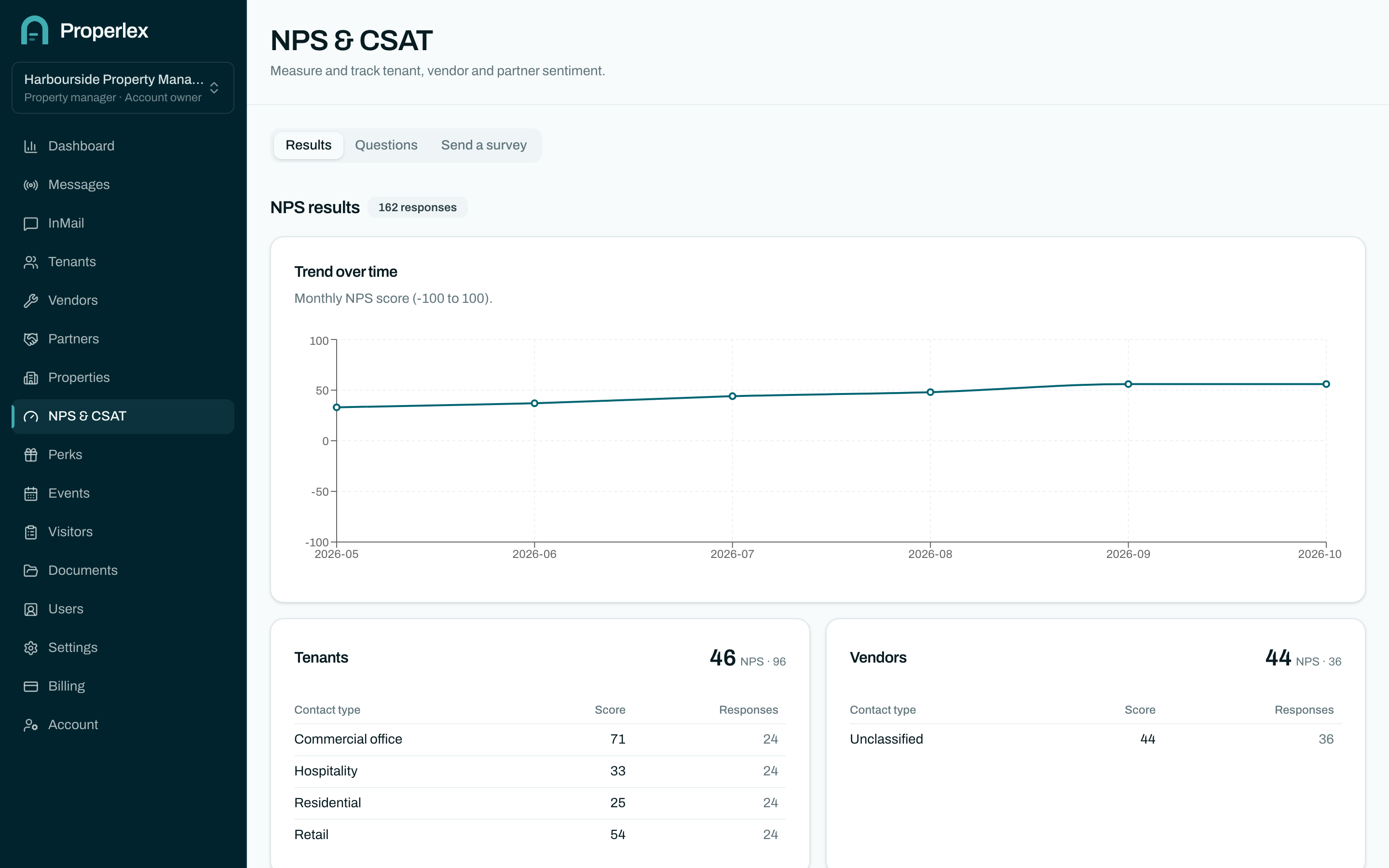The height and width of the screenshot is (868, 1389).
Task: Click the 2026-06 data point on chart
Action: tap(534, 404)
